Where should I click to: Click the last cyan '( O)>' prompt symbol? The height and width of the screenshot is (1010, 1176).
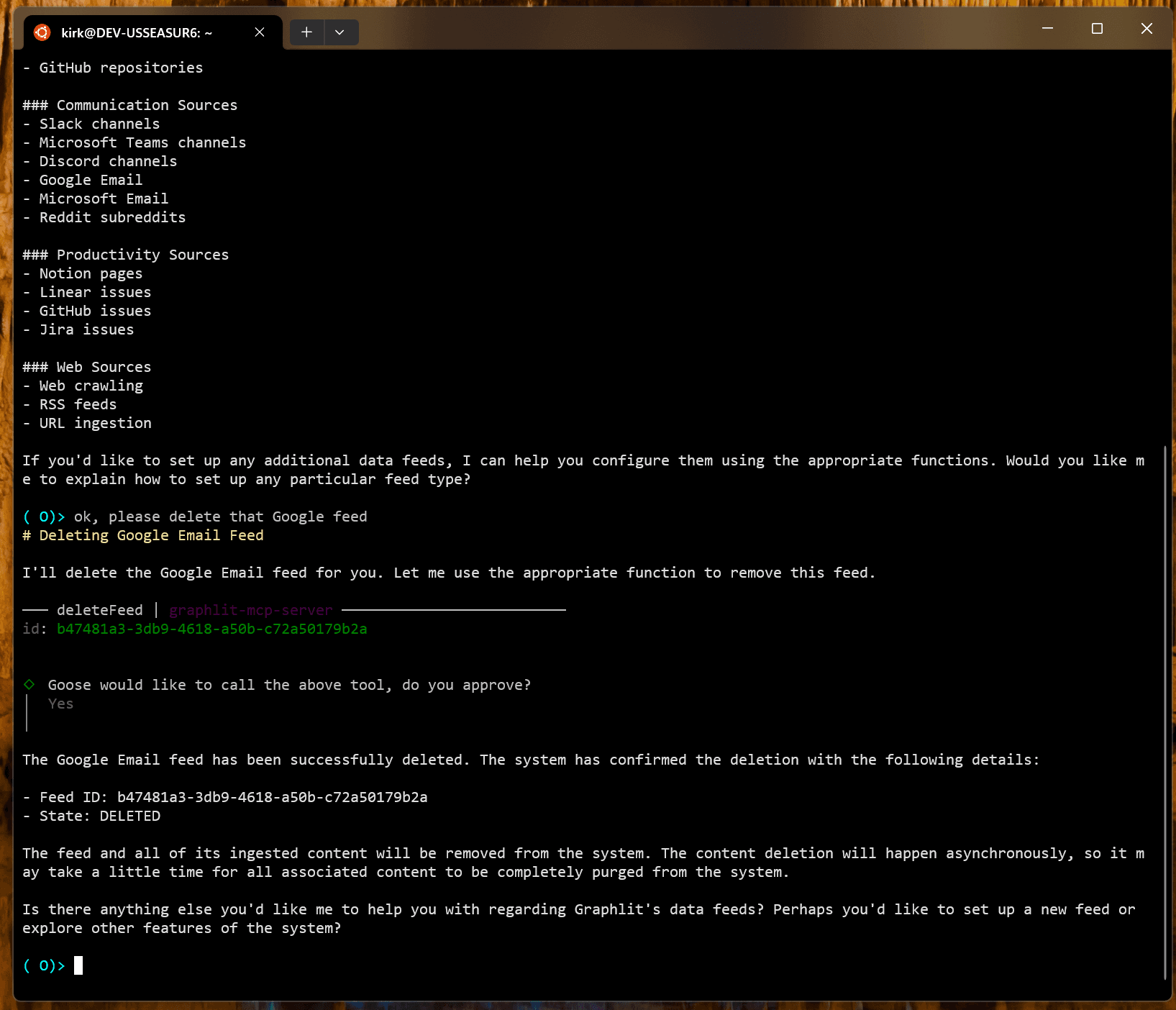click(43, 965)
